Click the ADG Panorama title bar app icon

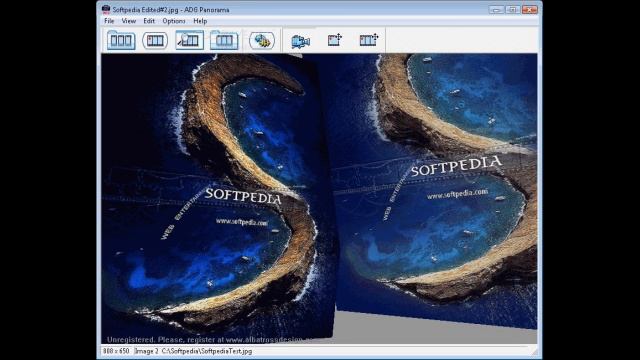(x=106, y=9)
